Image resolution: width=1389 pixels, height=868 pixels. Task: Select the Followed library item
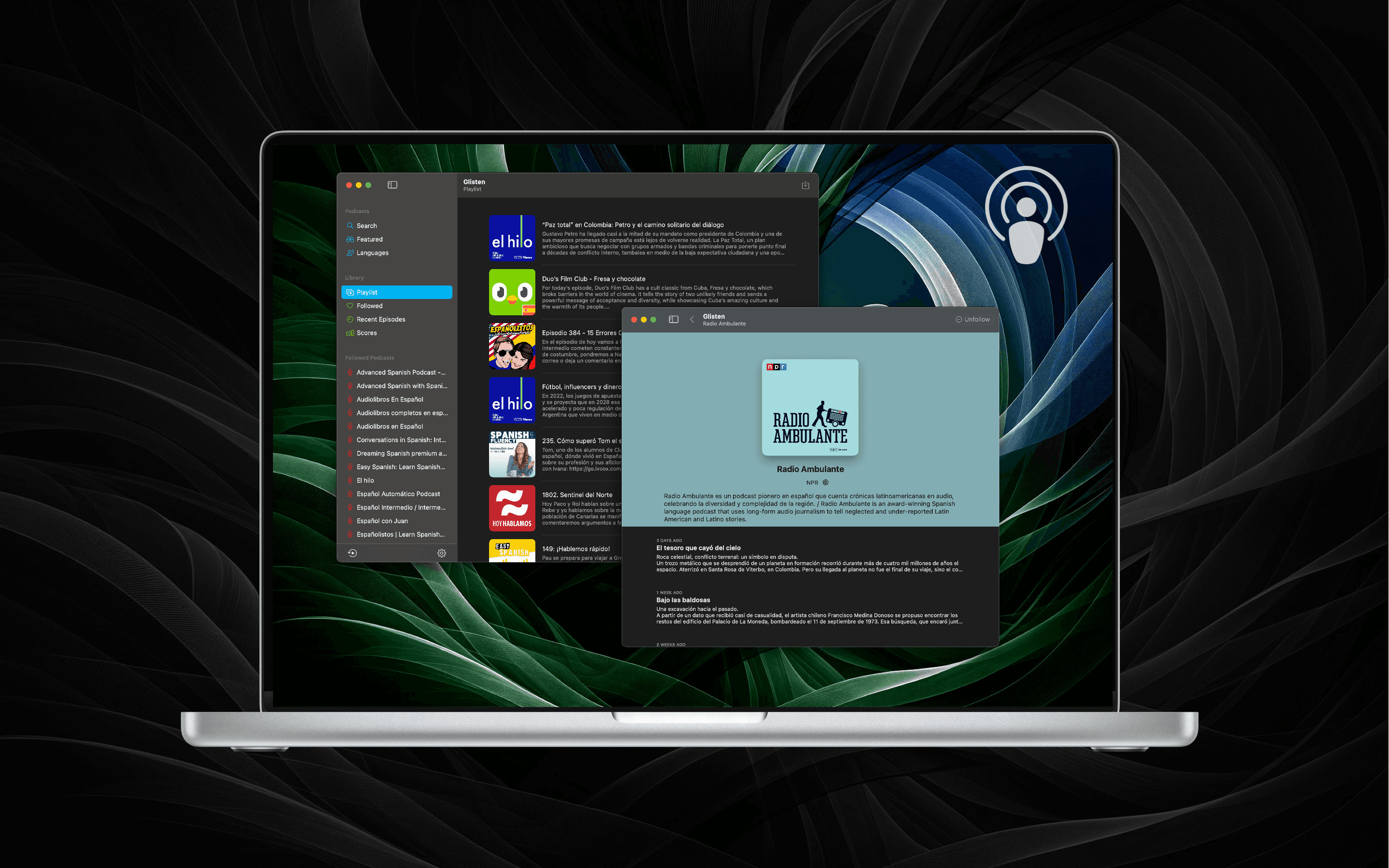[369, 306]
